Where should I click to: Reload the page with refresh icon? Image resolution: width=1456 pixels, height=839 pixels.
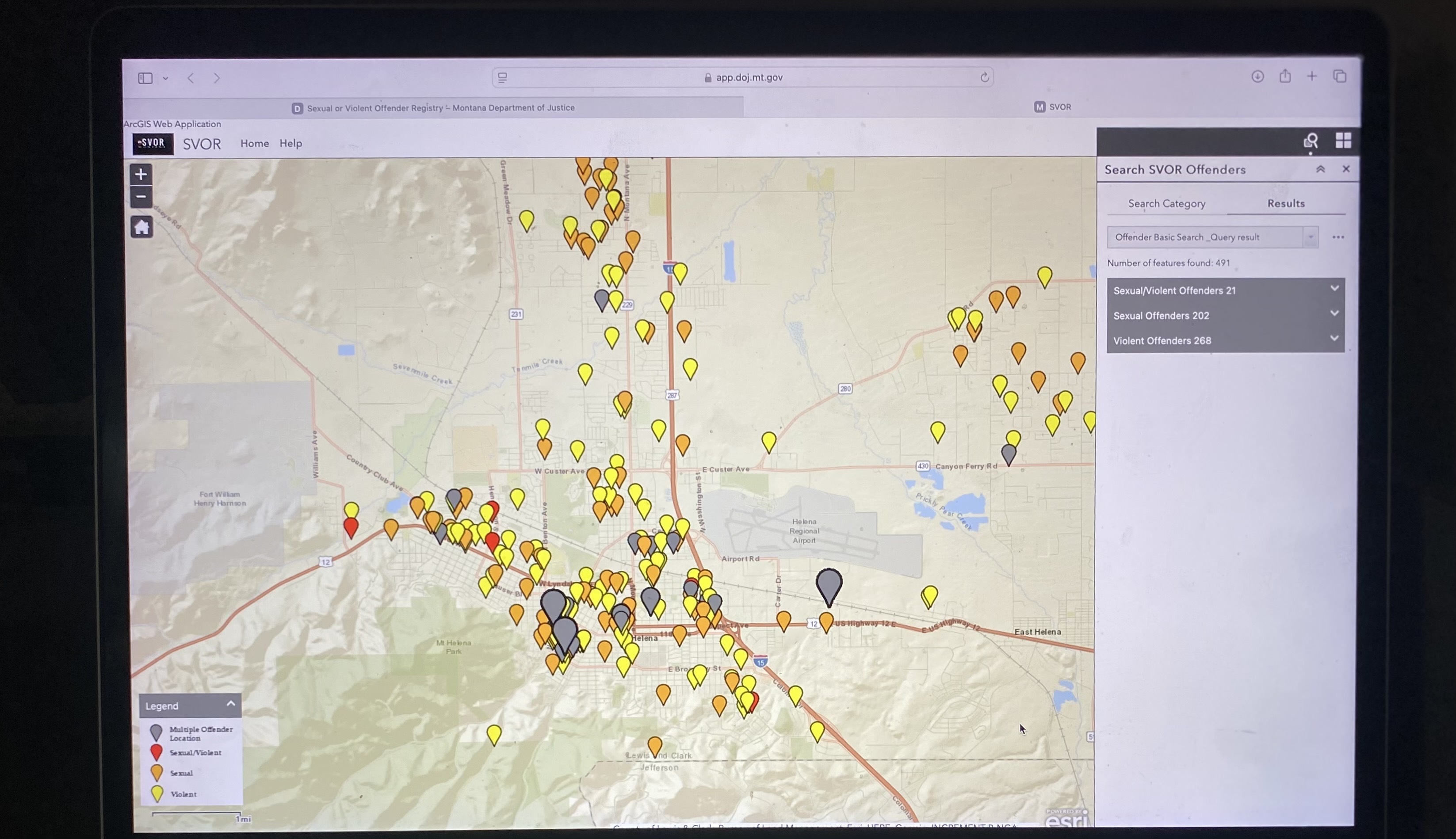click(984, 77)
